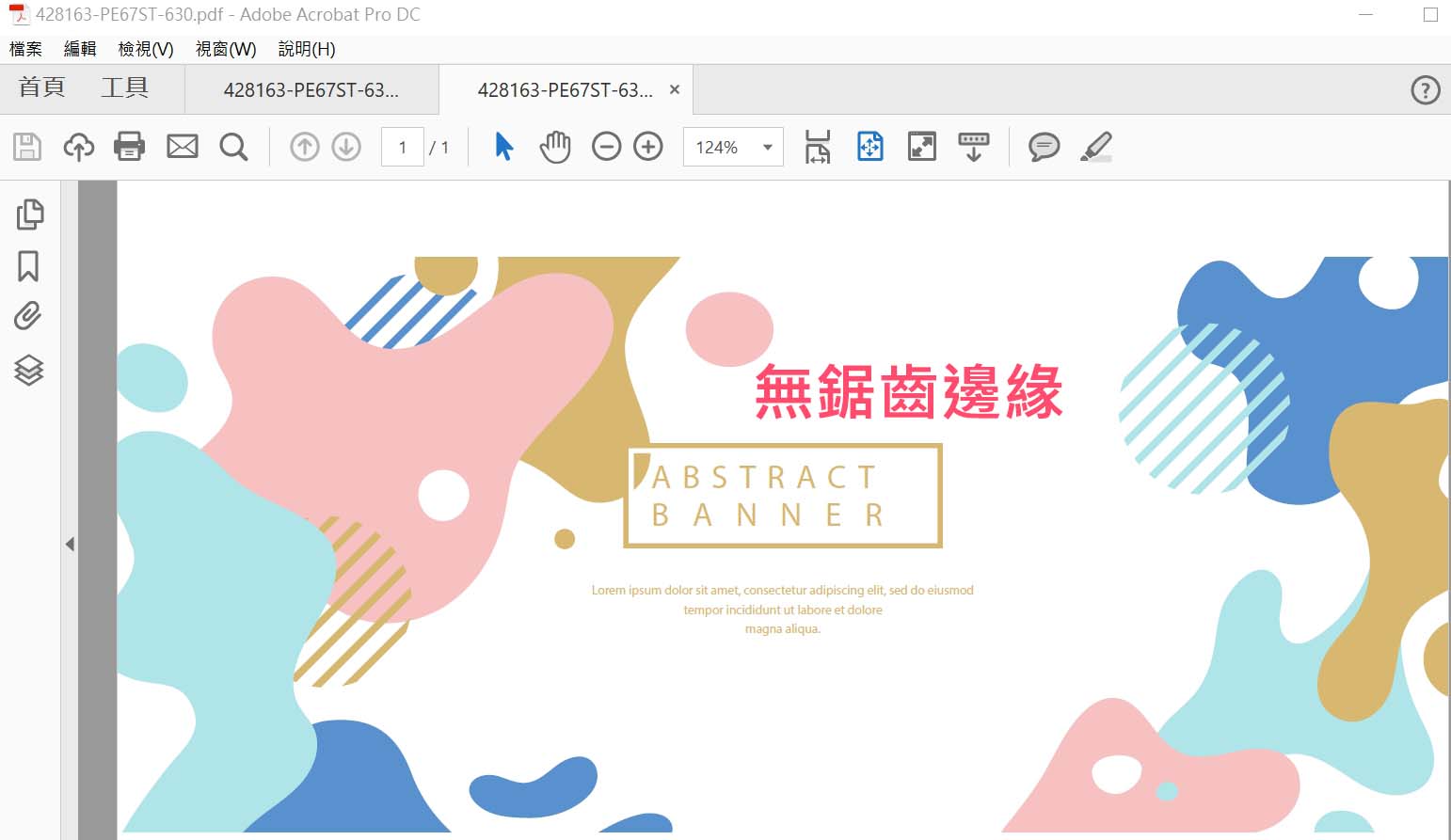
Task: Click the upload to cloud icon
Action: [79, 147]
